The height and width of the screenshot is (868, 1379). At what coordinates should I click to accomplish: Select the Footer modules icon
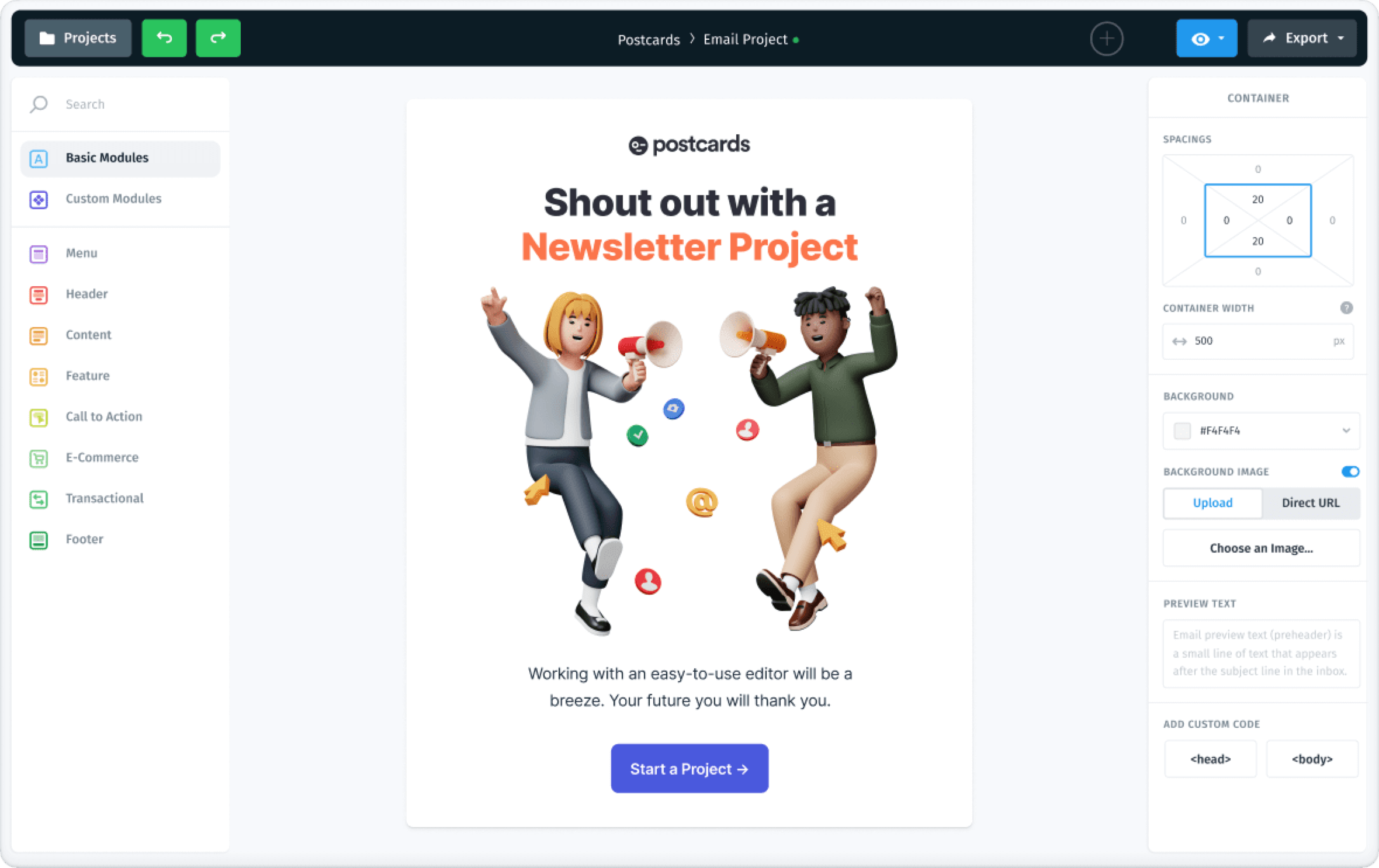click(x=39, y=540)
